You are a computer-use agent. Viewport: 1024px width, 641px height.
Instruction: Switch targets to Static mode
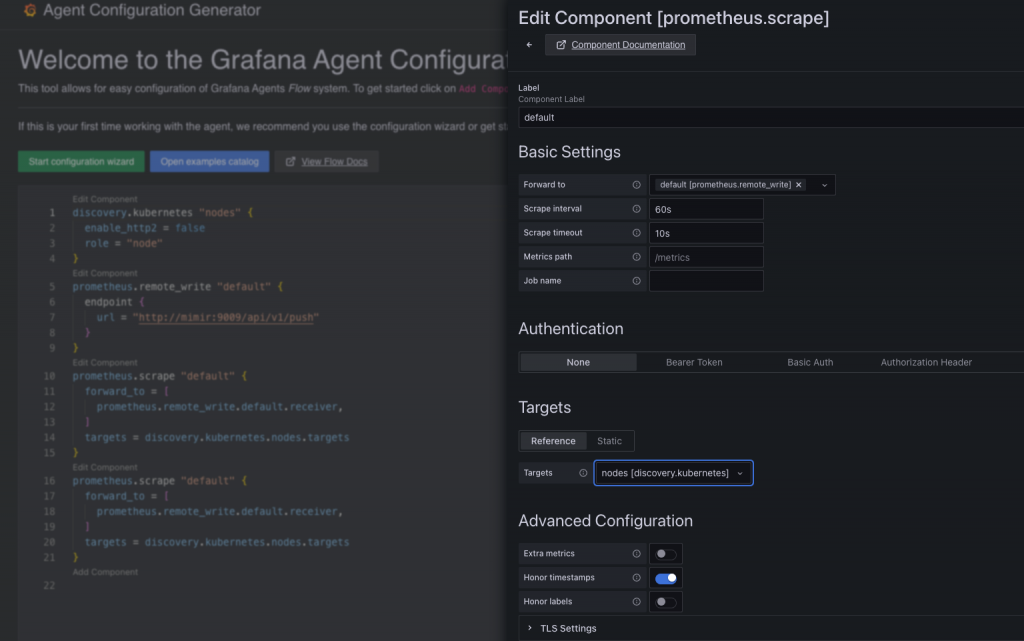[609, 441]
